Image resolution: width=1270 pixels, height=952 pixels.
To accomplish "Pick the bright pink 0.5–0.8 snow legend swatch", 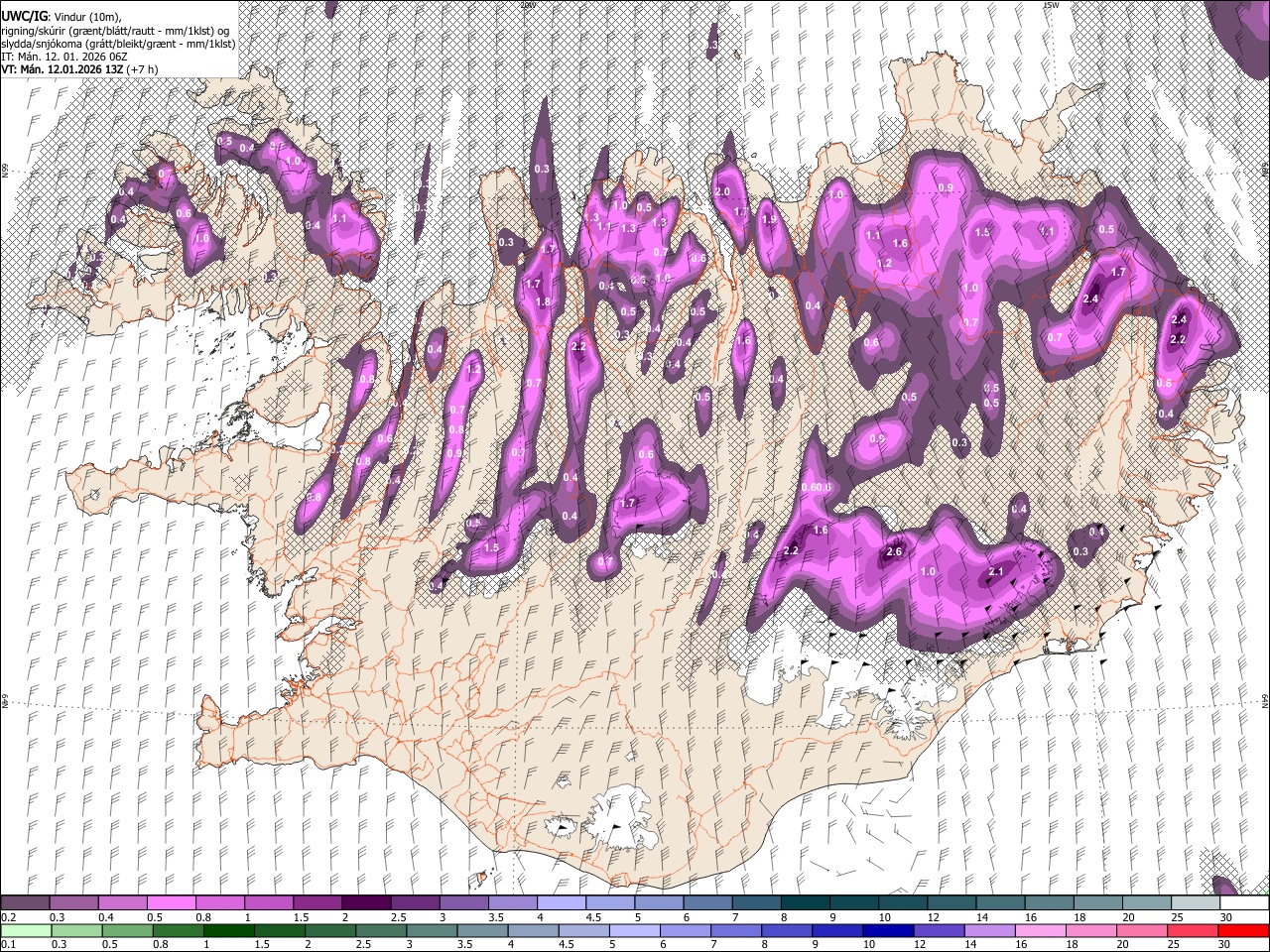I will click(x=171, y=903).
